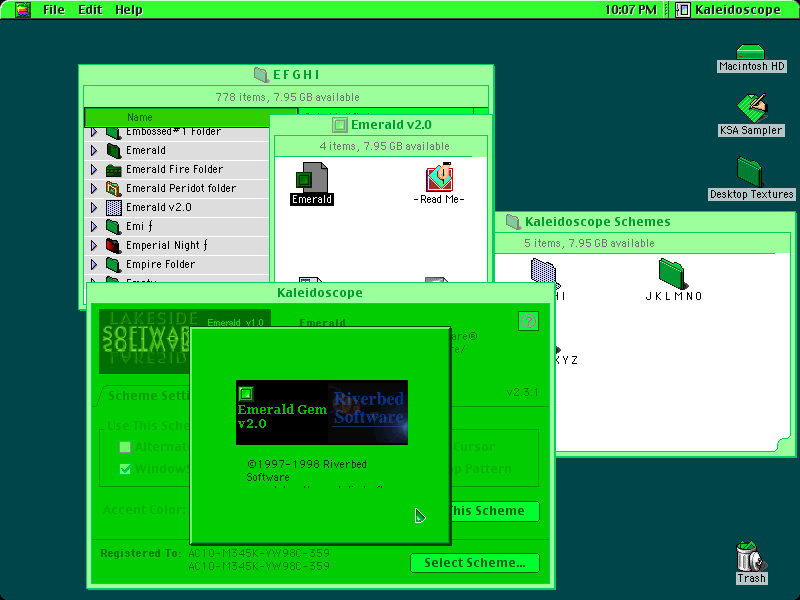Screen dimensions: 800x600
Task: Expand the Emerald v2.0 row in EFGHI list
Action: pos(94,208)
